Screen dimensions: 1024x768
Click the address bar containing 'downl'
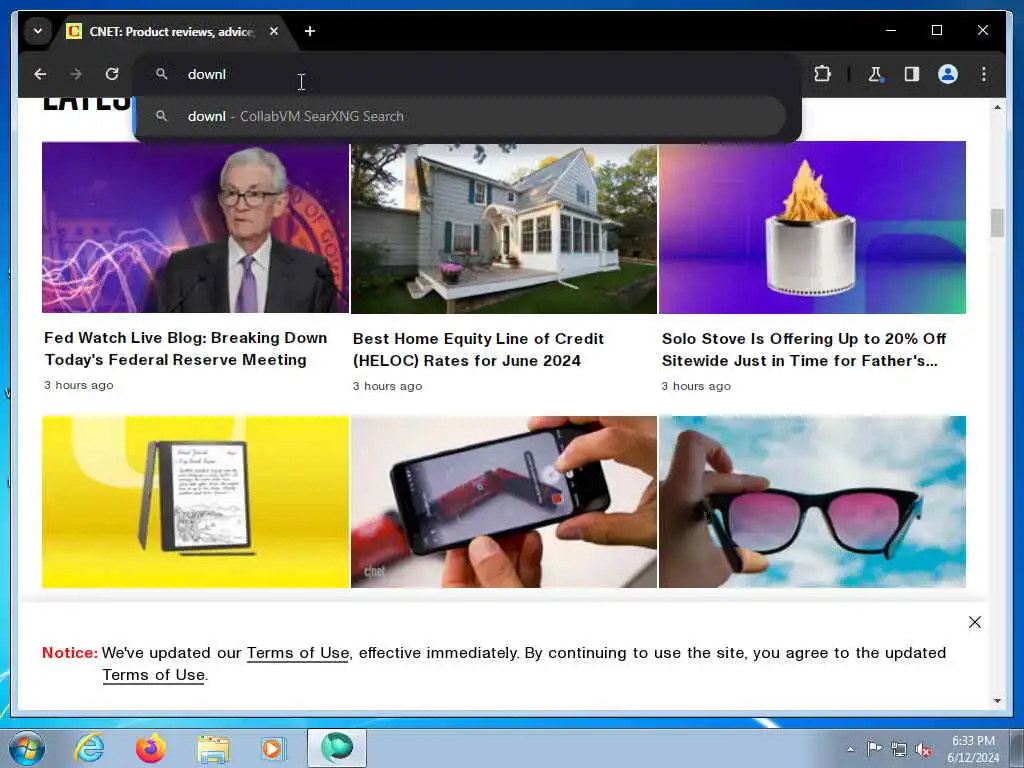coord(467,74)
